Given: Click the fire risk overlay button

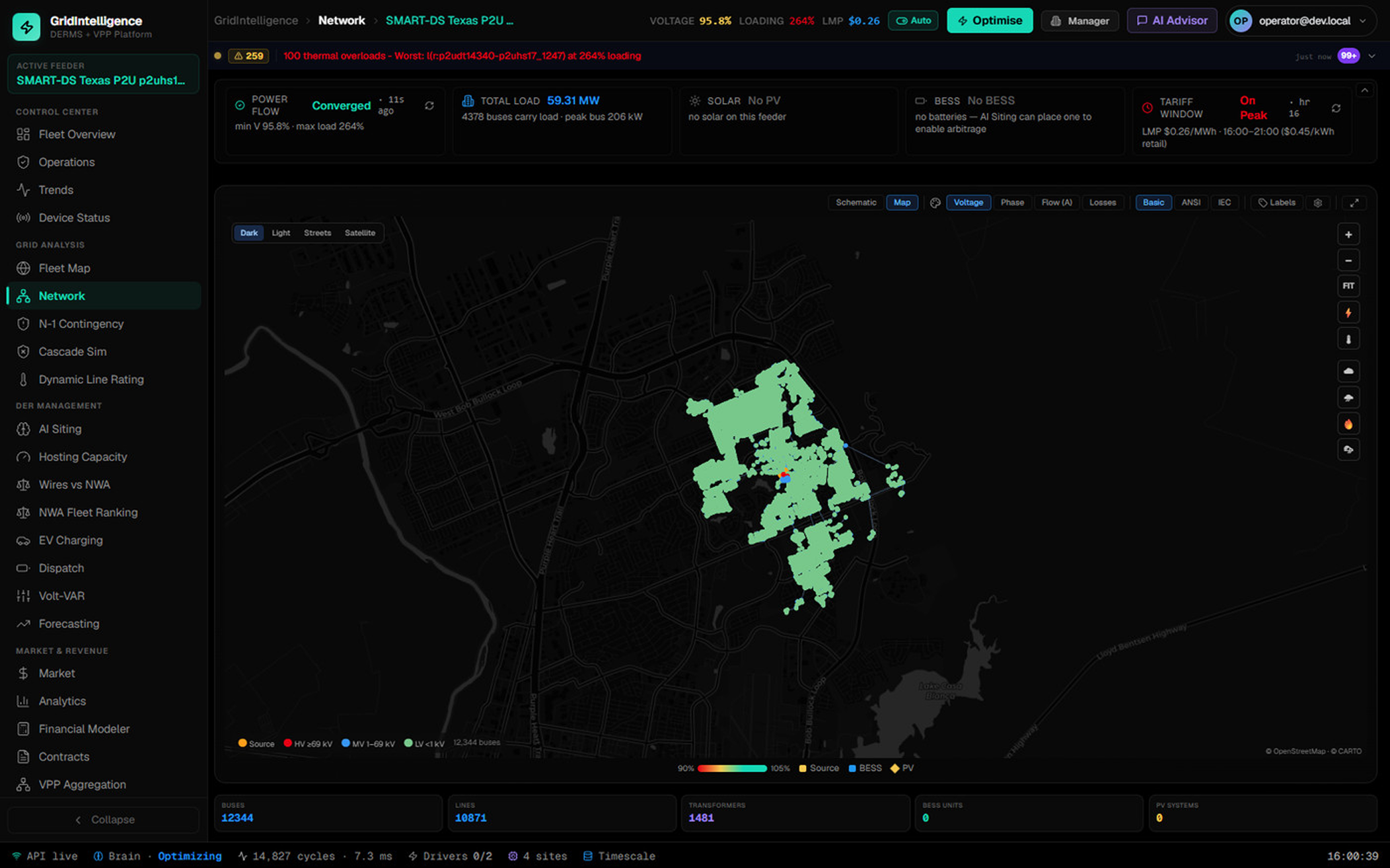Looking at the screenshot, I should click(1348, 424).
